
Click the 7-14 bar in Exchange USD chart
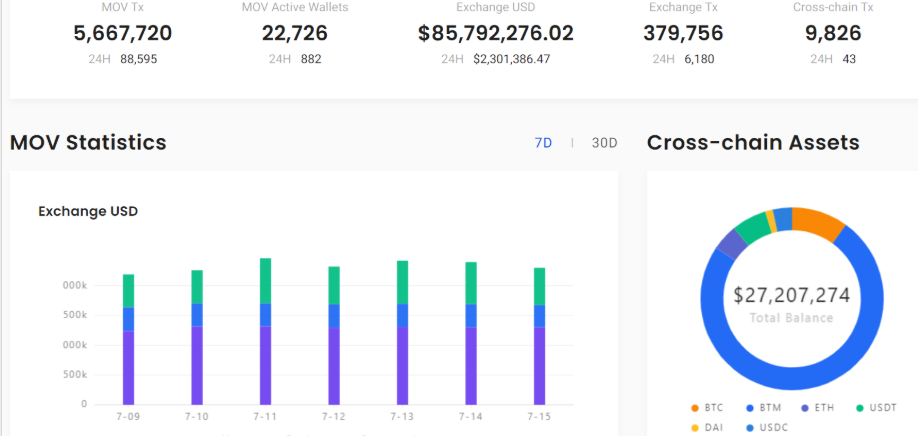click(x=471, y=333)
